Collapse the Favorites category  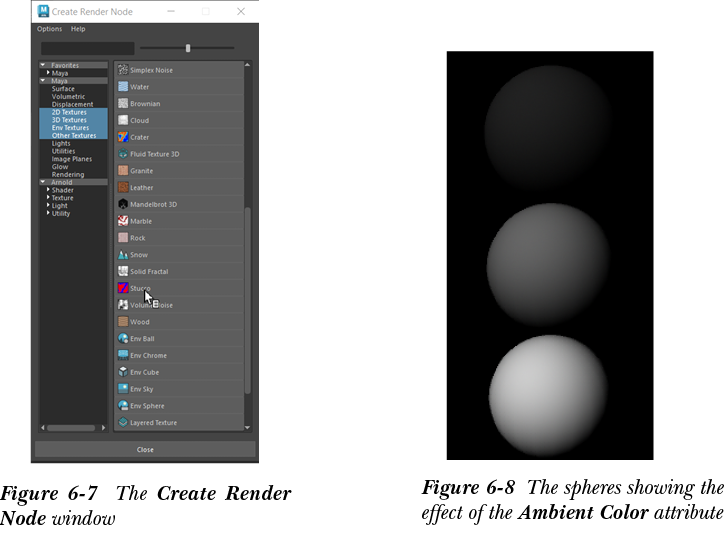[x=43, y=65]
